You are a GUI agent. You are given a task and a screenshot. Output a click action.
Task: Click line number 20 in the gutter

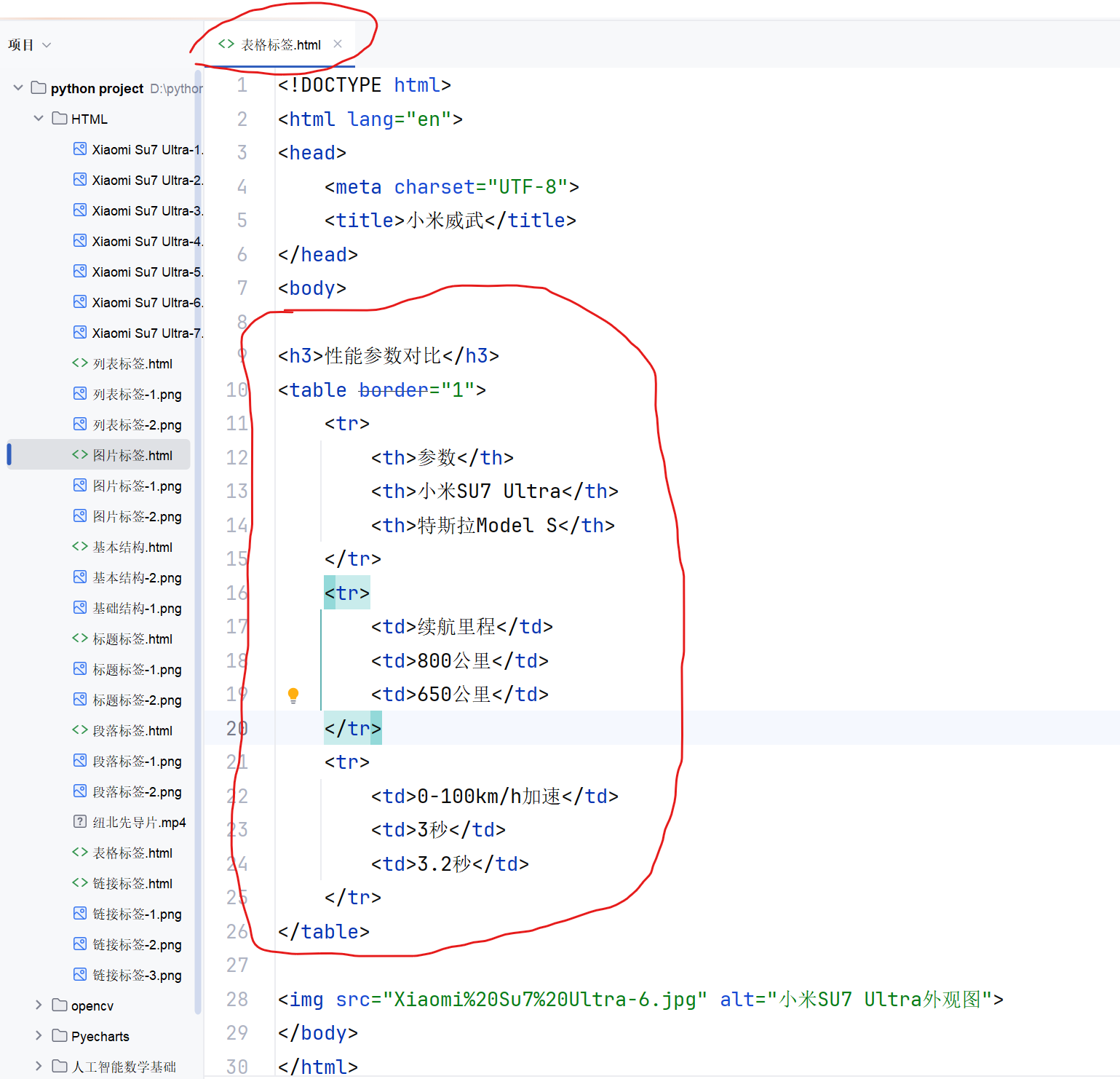click(x=237, y=728)
